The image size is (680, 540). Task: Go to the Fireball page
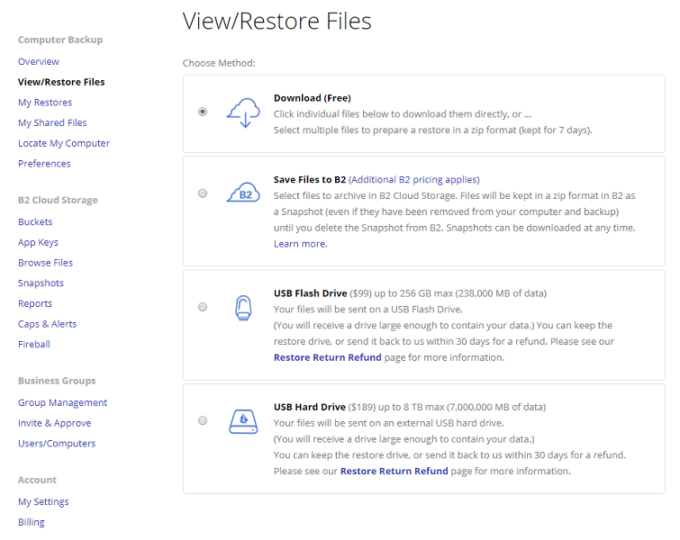(34, 344)
